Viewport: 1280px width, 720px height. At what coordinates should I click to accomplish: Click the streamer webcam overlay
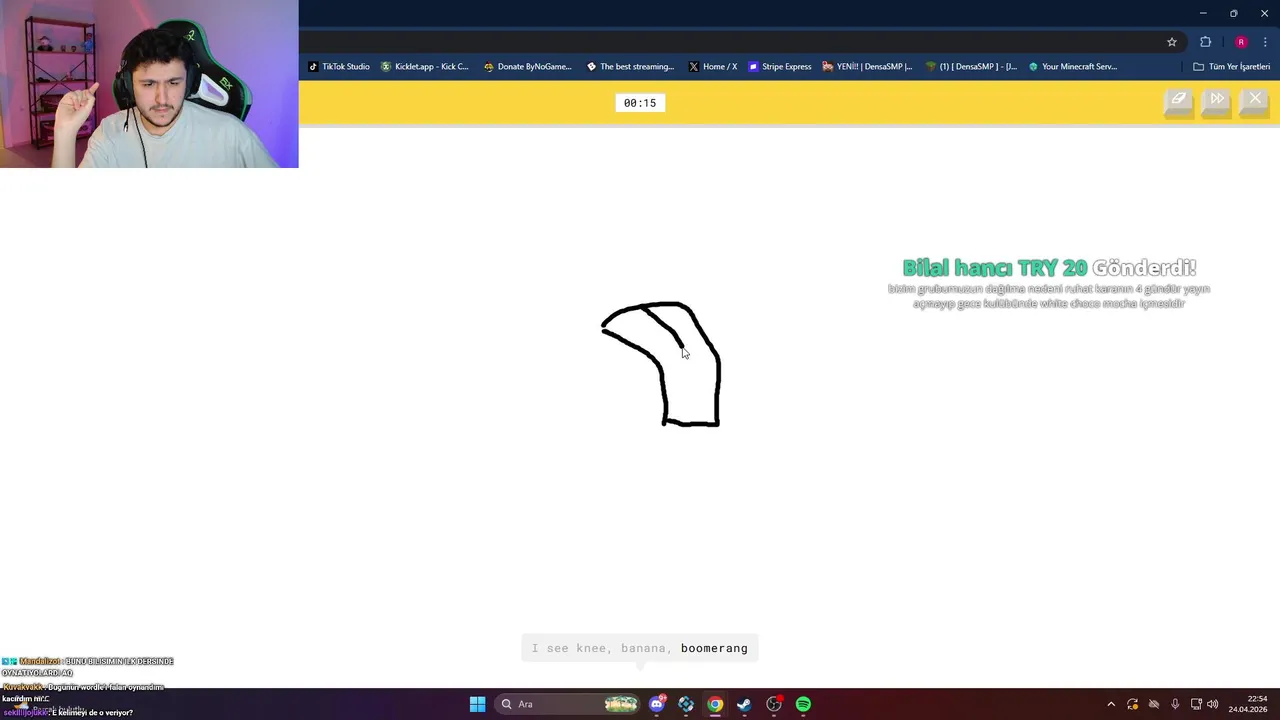pos(149,84)
